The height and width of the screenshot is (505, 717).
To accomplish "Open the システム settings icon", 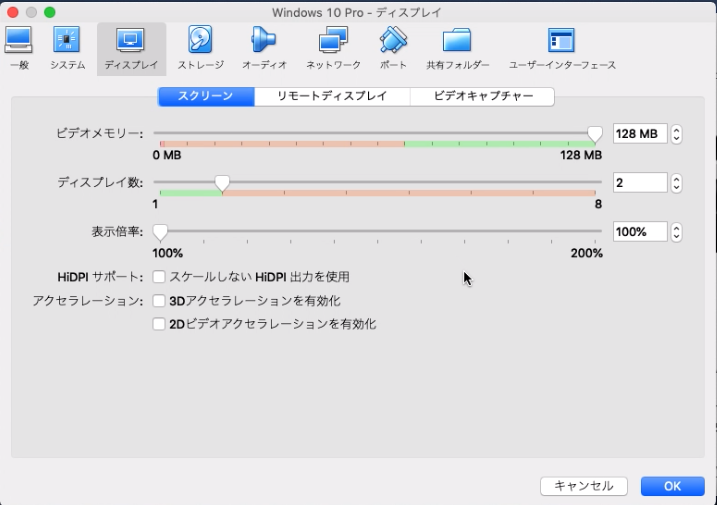I will coord(67,48).
